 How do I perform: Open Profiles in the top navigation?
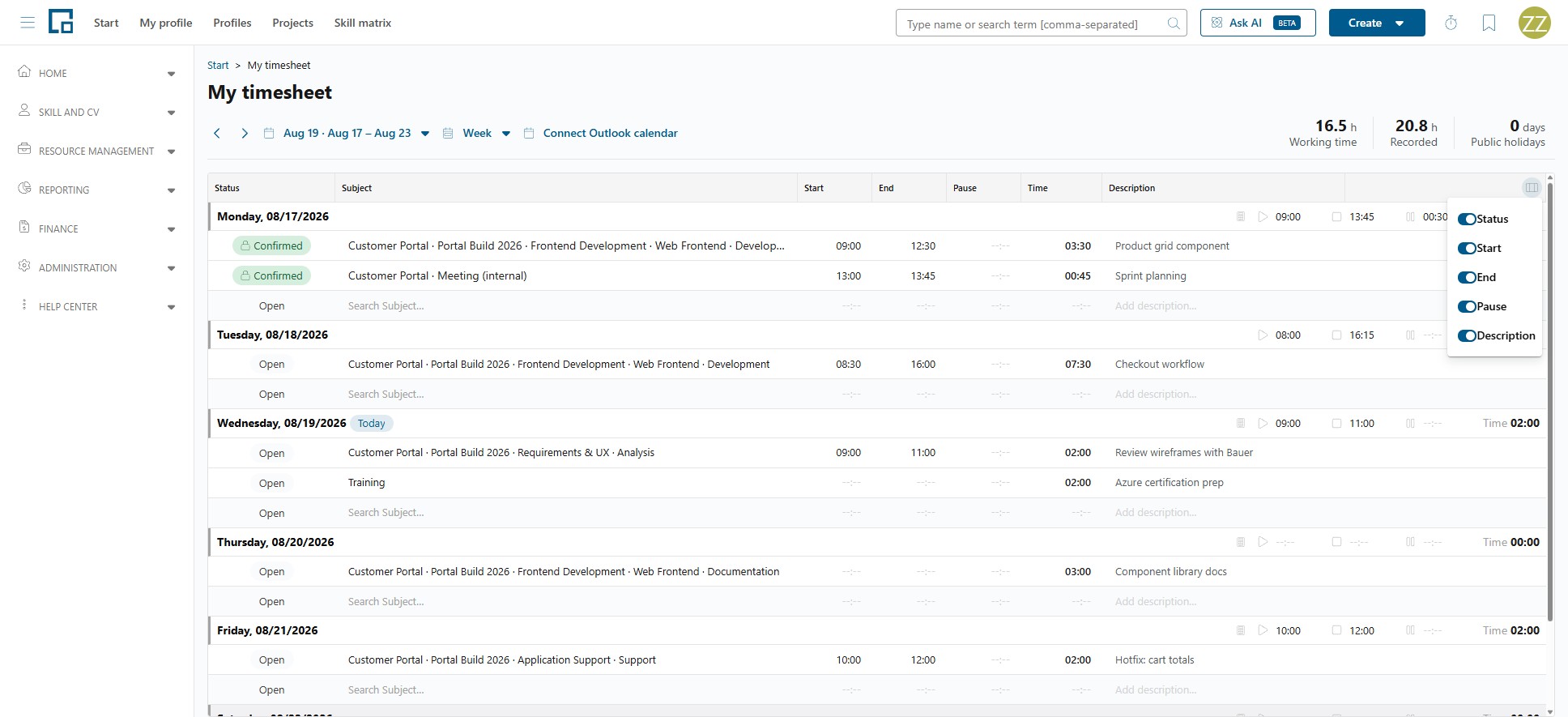pyautogui.click(x=232, y=23)
